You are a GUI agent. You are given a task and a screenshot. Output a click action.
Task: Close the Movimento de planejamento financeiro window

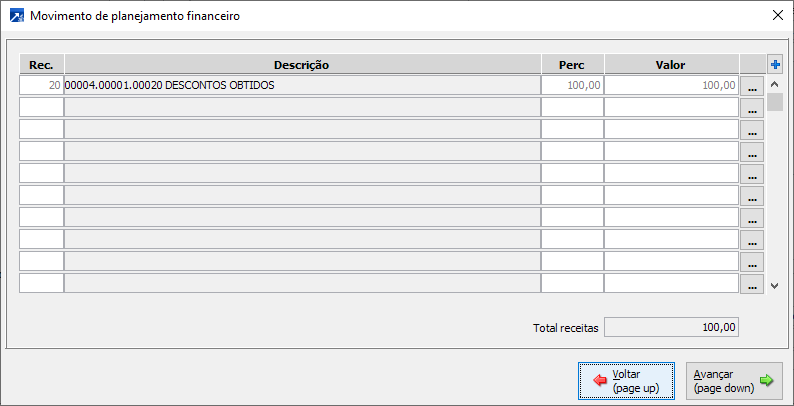click(778, 16)
